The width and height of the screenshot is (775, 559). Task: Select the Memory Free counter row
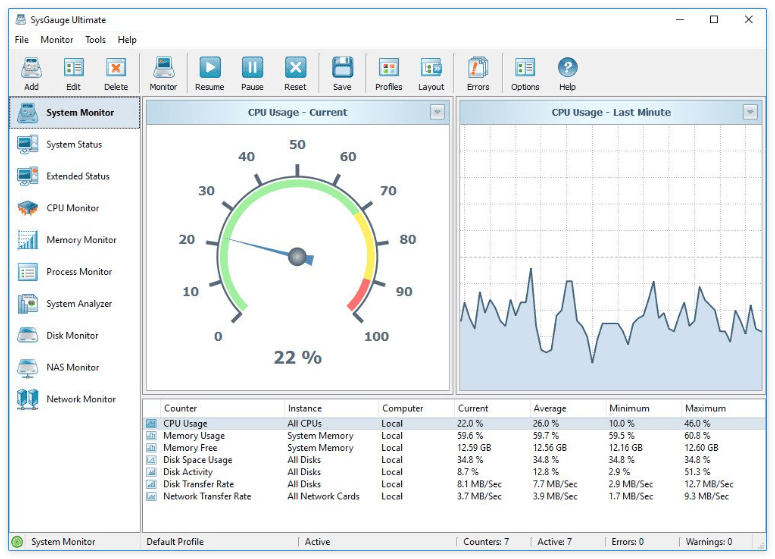coord(454,448)
